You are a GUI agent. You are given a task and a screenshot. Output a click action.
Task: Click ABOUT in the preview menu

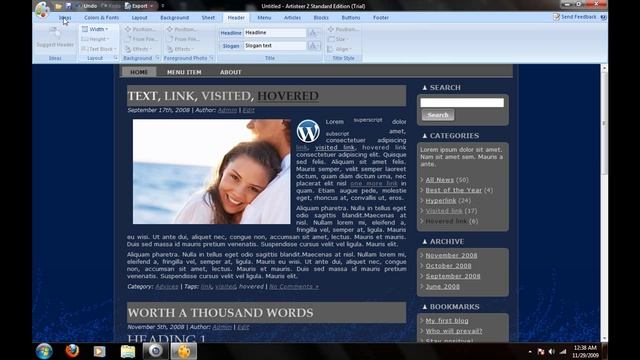[231, 72]
